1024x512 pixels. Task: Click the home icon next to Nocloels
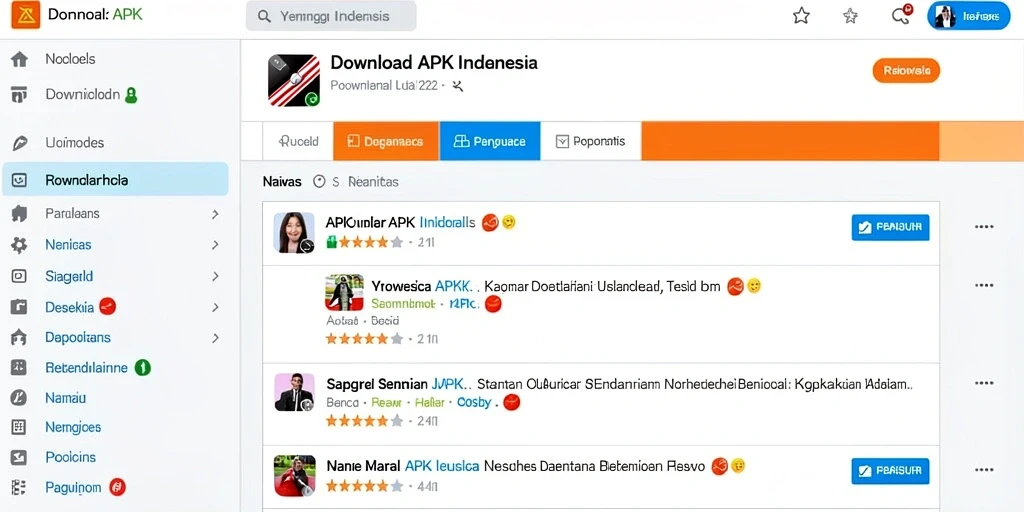click(20, 59)
